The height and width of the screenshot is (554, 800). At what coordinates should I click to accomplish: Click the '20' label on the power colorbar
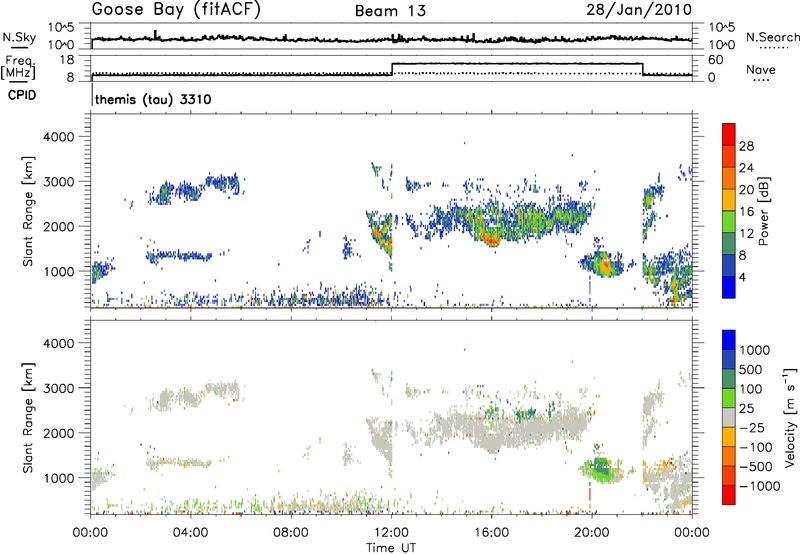pyautogui.click(x=746, y=190)
